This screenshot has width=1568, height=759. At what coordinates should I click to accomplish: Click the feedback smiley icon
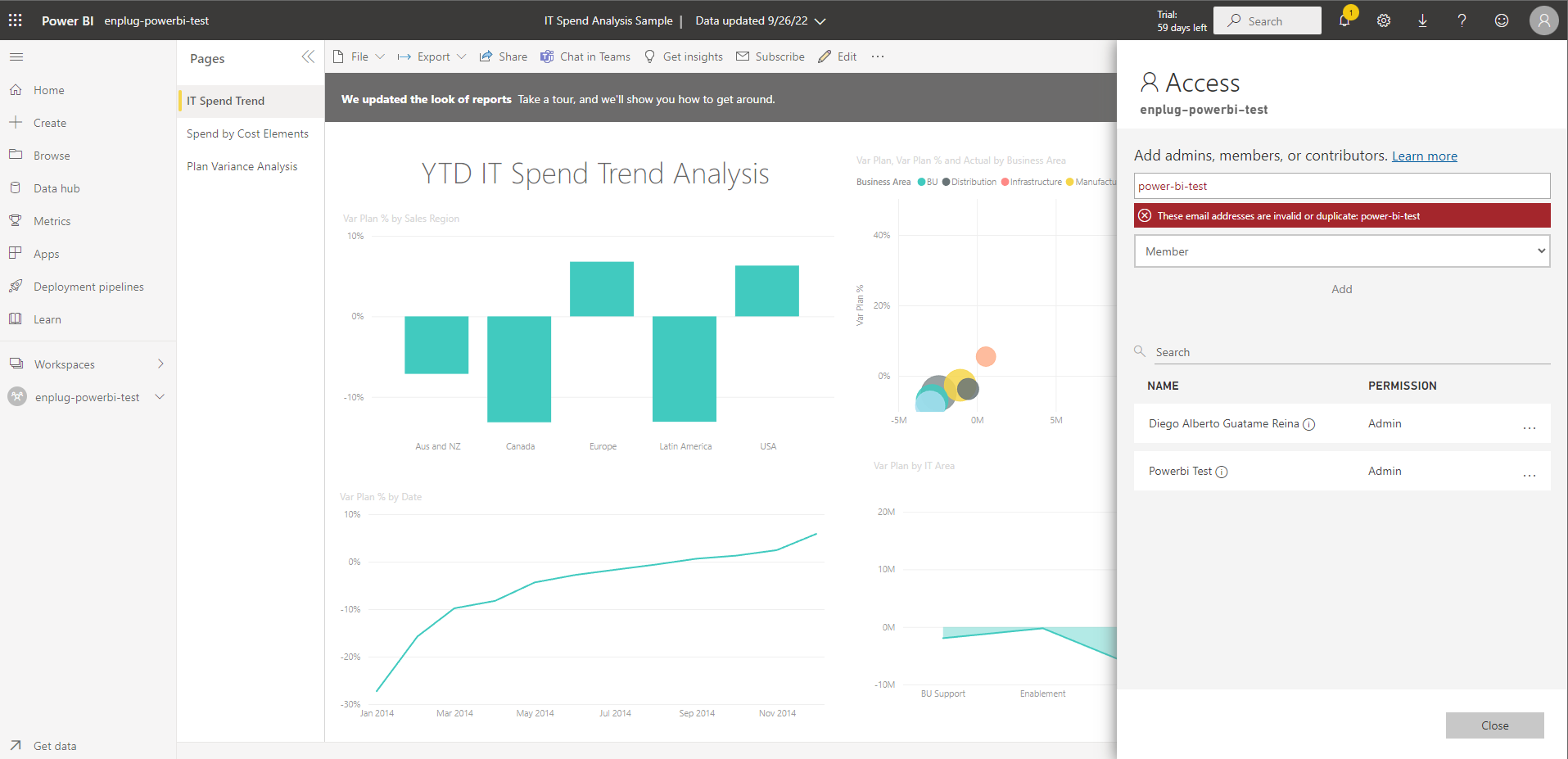tap(1502, 20)
